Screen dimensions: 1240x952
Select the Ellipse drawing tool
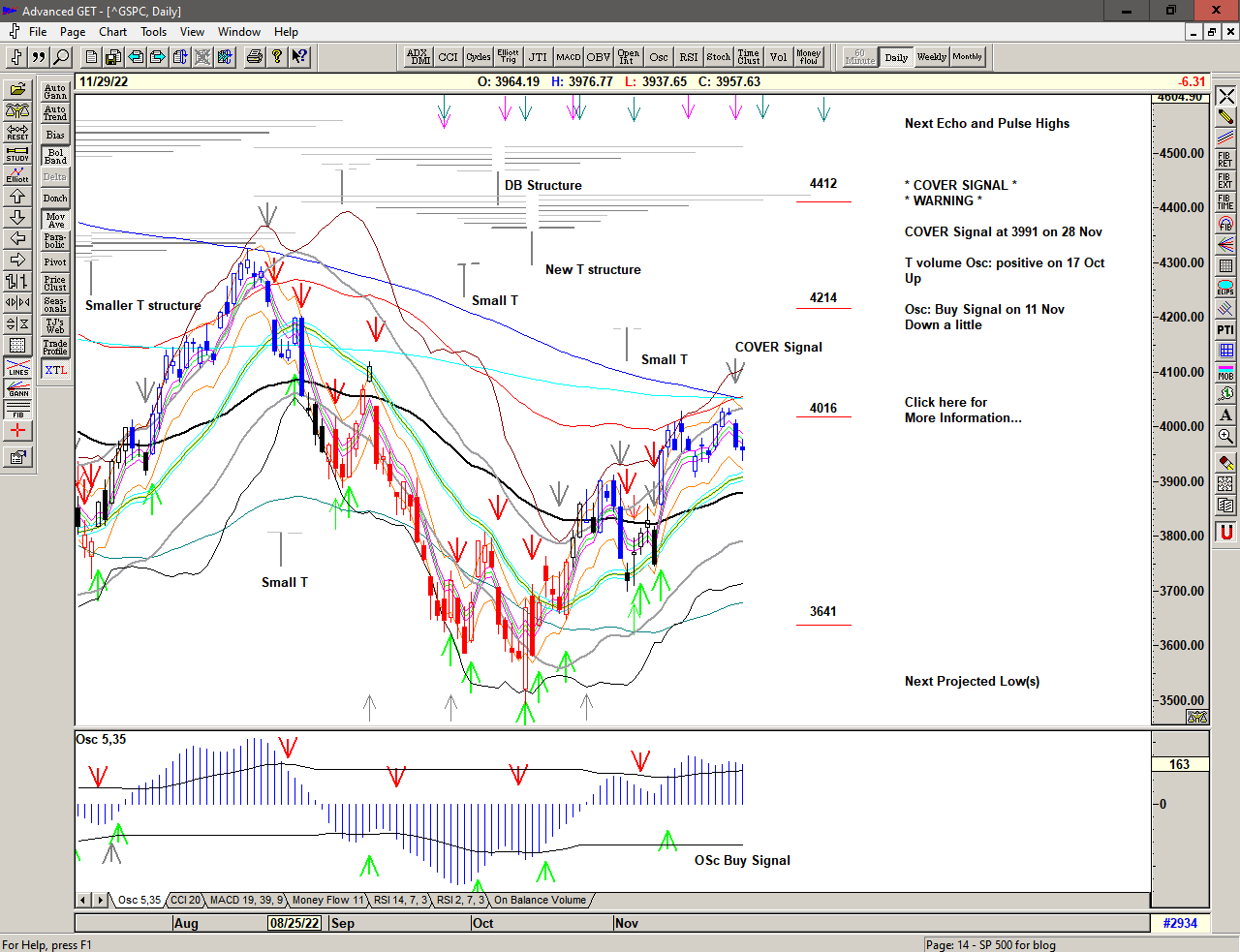coord(1225,288)
